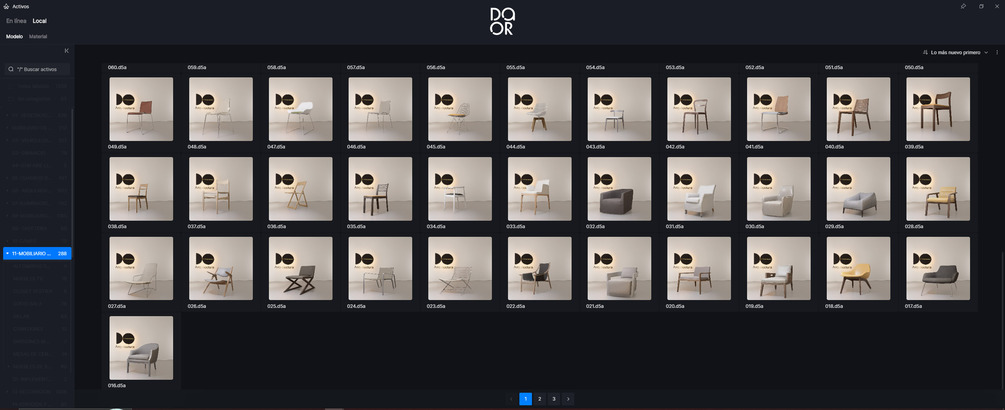Select the 032.d5a dark armchair thumbnail
Screen dimensions: 1005x410
619,189
